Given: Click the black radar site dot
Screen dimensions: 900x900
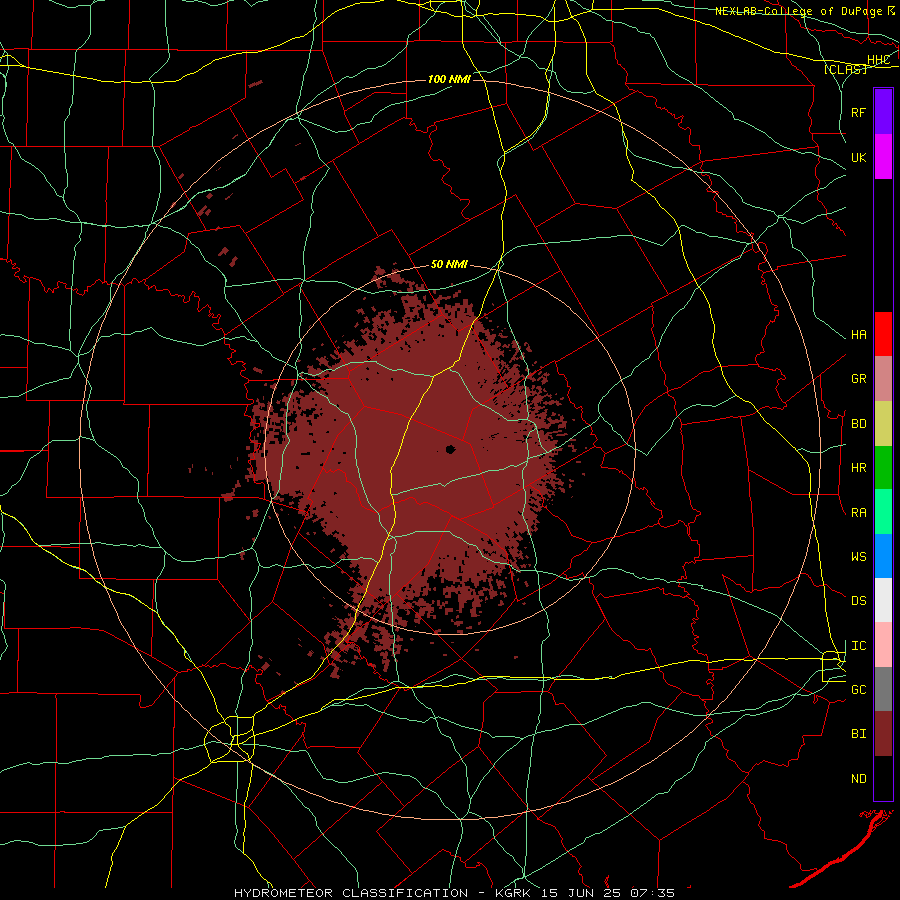Looking at the screenshot, I should pos(450,449).
